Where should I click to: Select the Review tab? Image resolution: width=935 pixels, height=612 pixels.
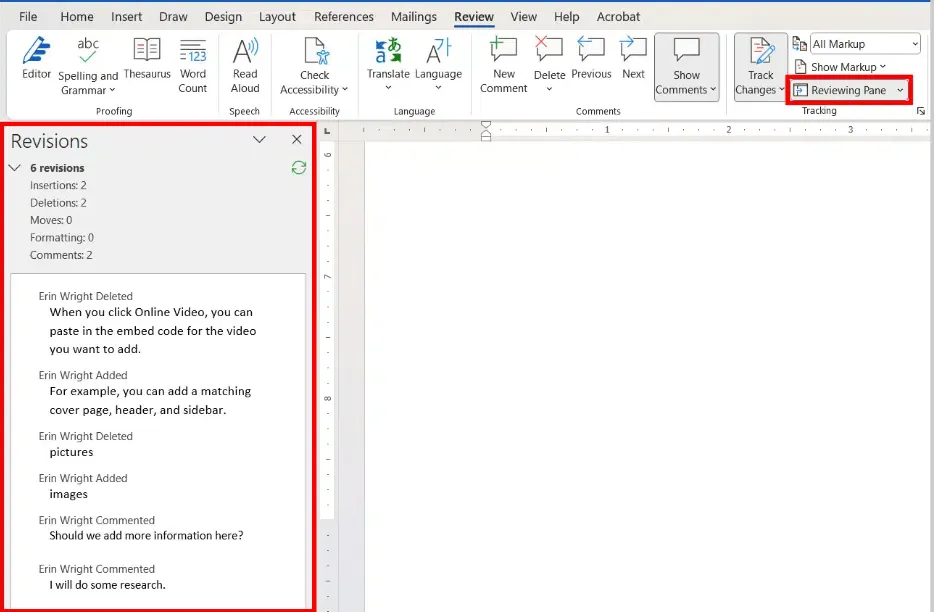(x=473, y=17)
